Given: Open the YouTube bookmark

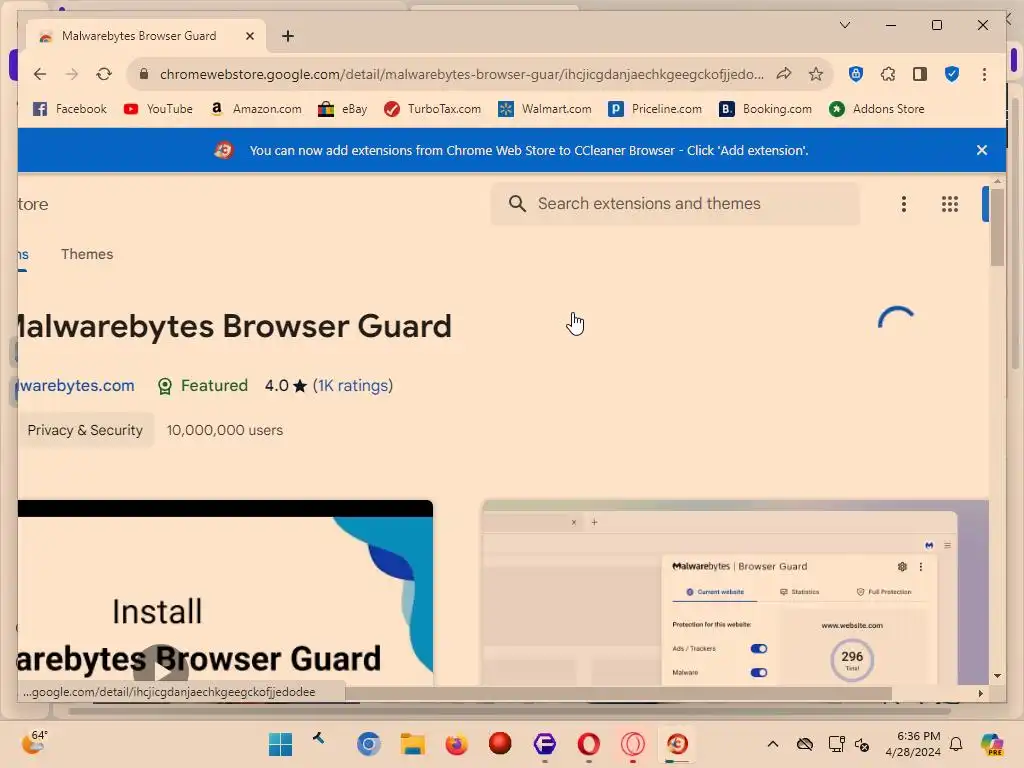Looking at the screenshot, I should point(158,109).
